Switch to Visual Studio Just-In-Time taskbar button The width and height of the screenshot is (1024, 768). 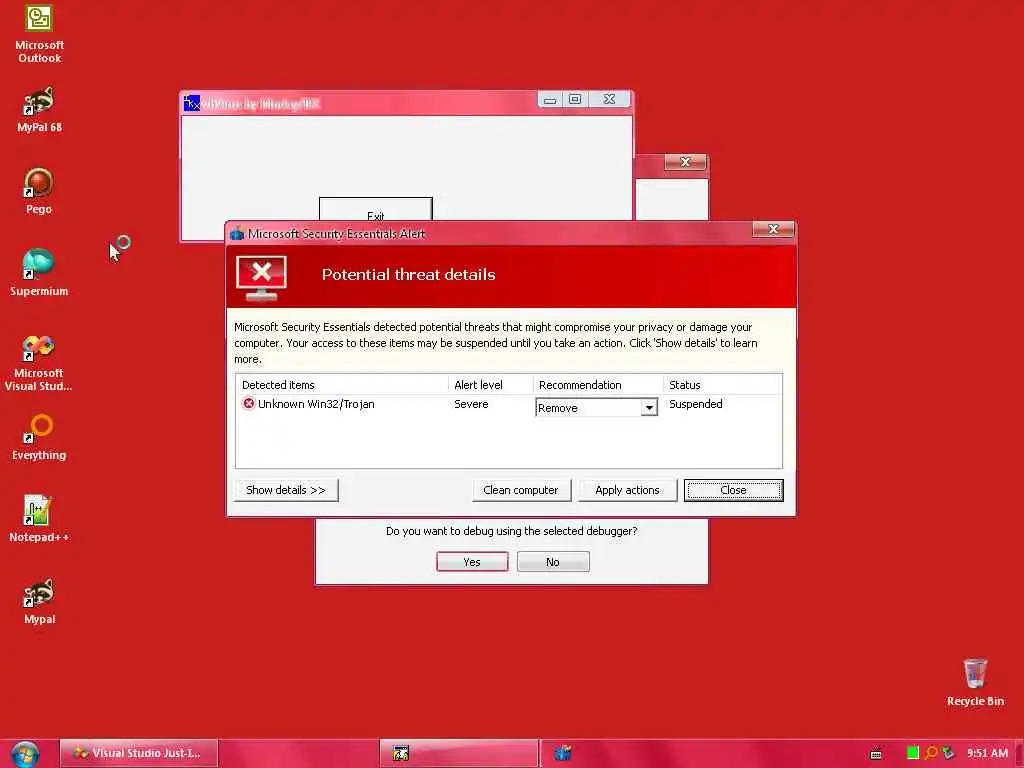(x=138, y=753)
